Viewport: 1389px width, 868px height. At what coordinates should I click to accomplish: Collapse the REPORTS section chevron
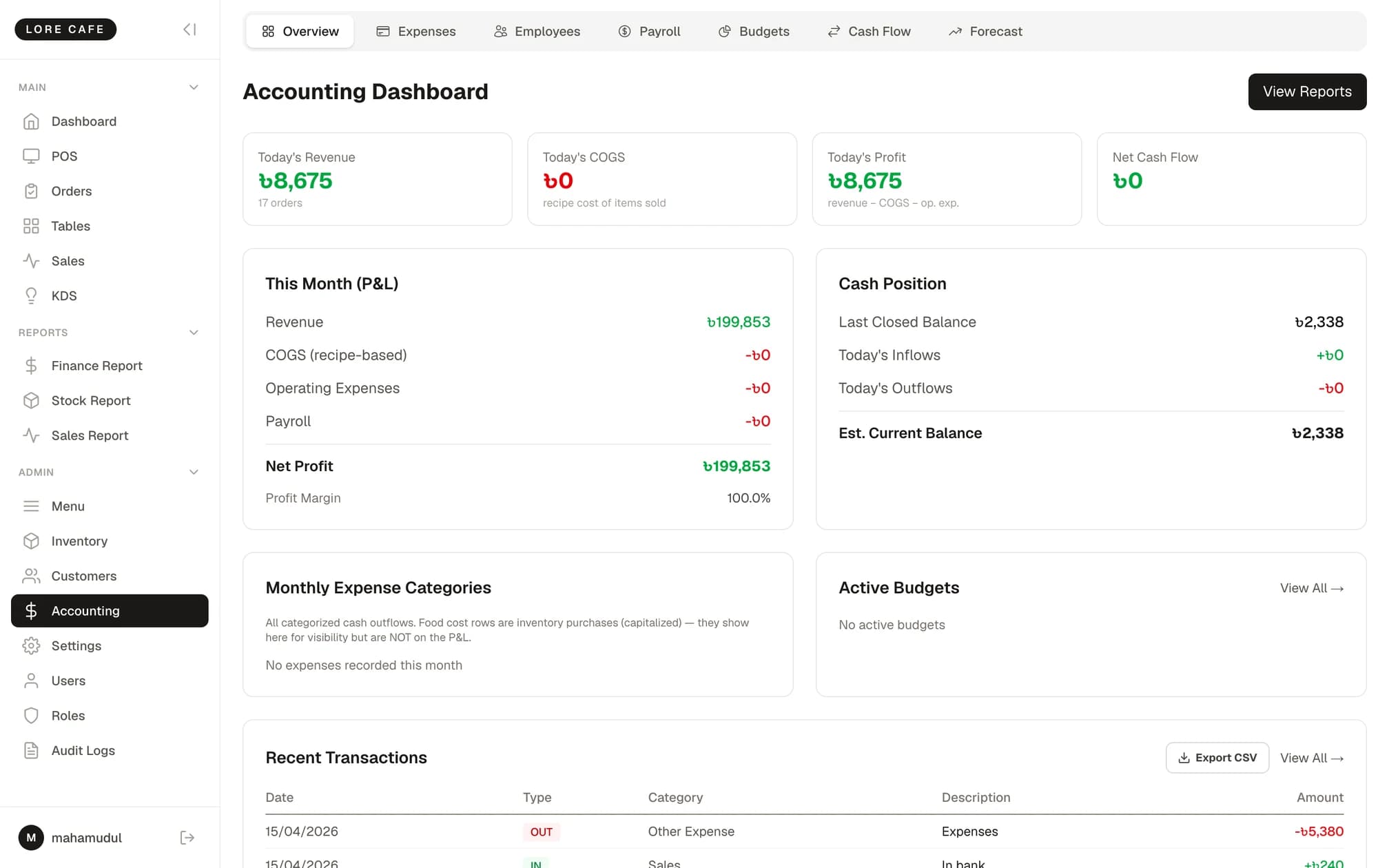(x=194, y=333)
